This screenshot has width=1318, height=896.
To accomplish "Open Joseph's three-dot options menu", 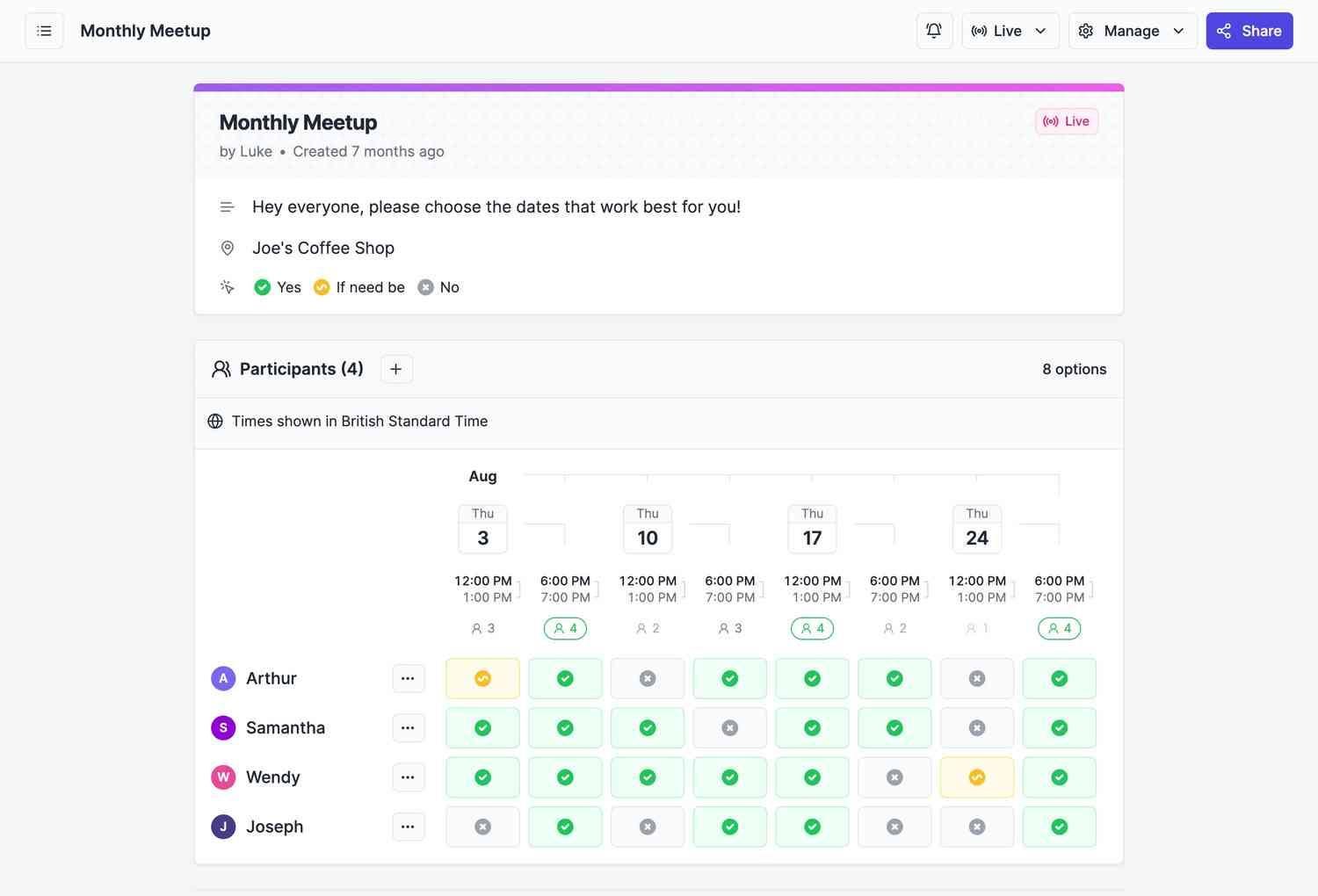I will point(408,827).
